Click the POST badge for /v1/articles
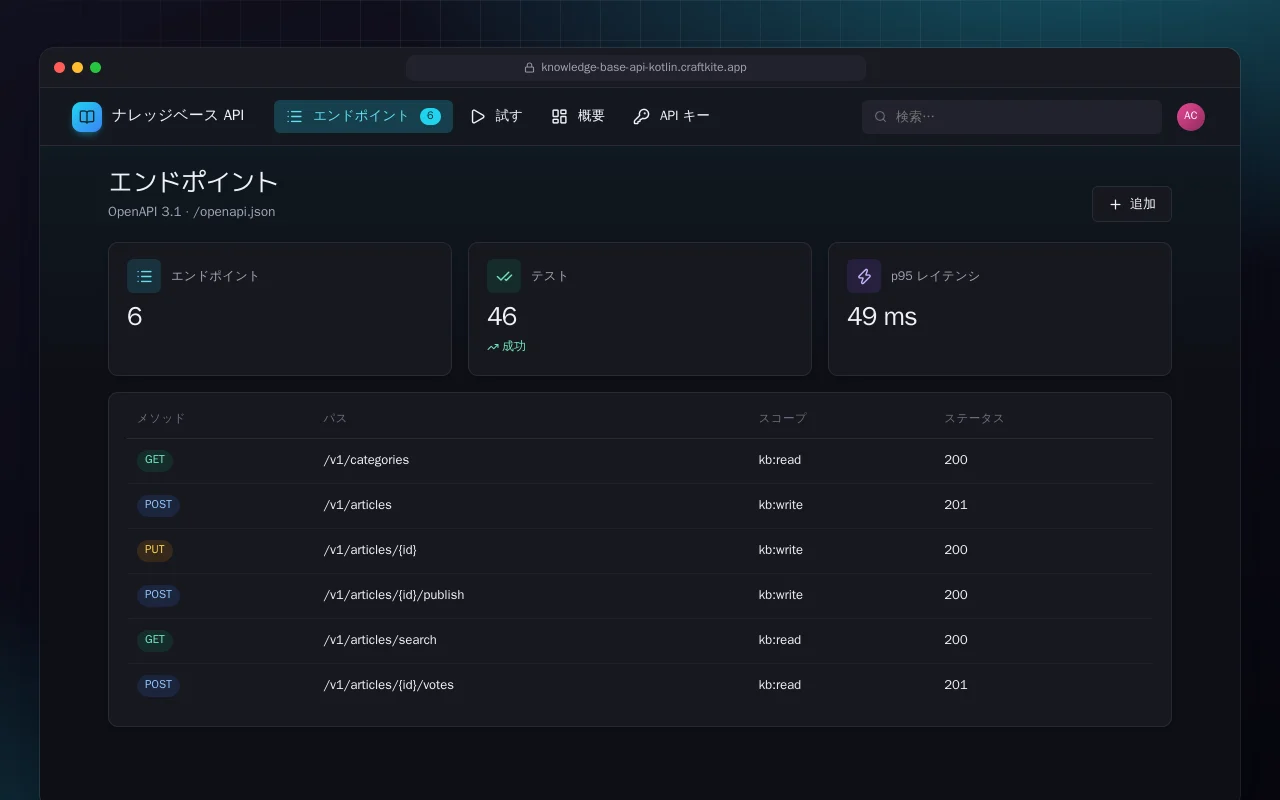 tap(158, 505)
